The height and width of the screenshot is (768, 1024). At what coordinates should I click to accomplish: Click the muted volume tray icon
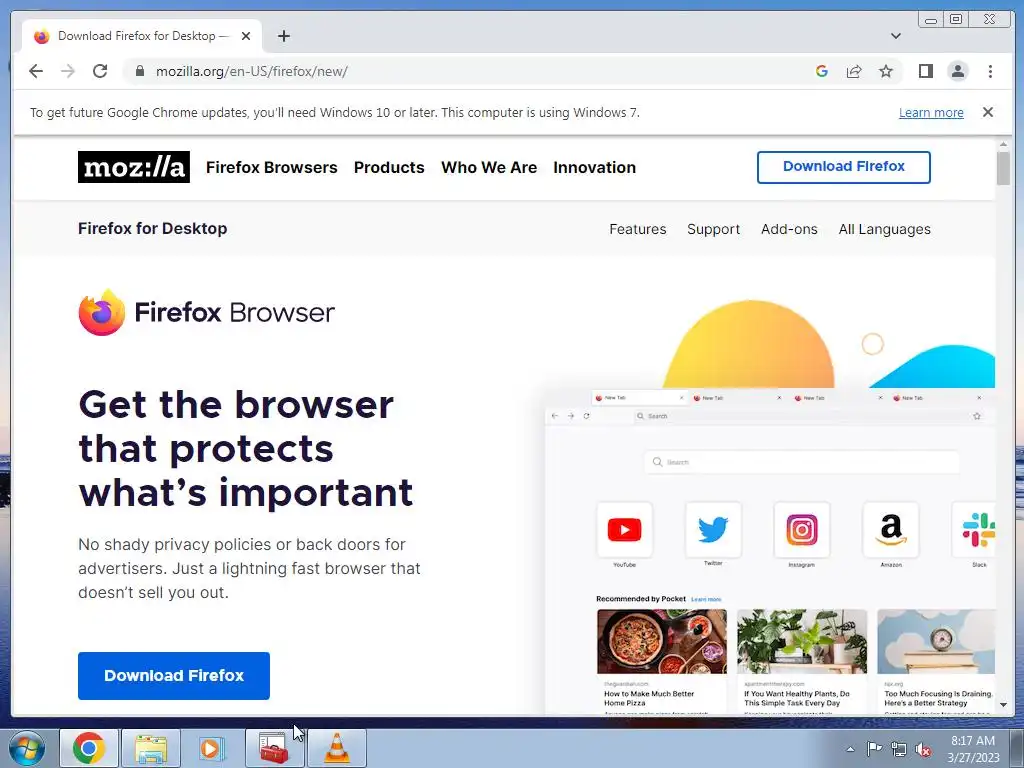pos(923,749)
